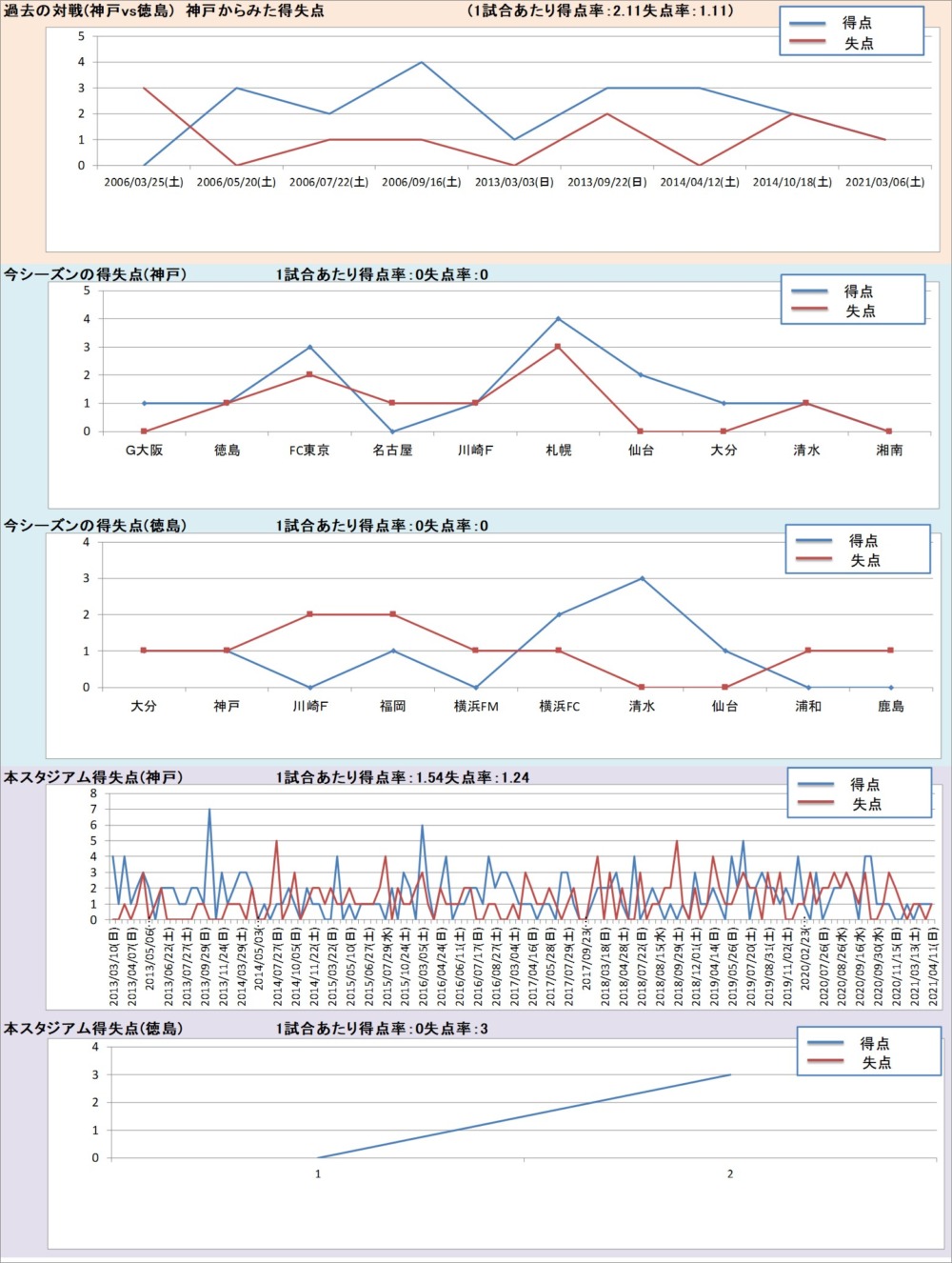
Task: Click the G大阪 x-axis label
Action: 144,450
